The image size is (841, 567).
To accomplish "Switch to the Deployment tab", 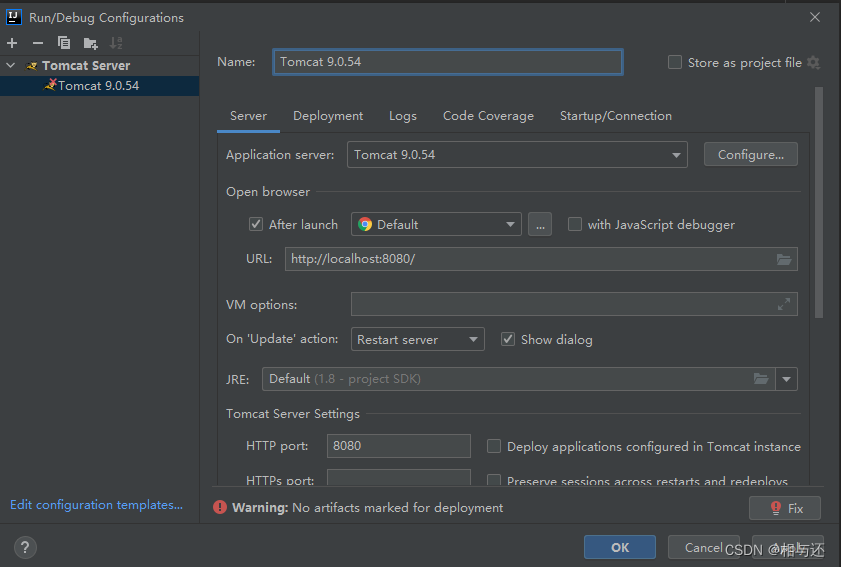I will [x=328, y=116].
